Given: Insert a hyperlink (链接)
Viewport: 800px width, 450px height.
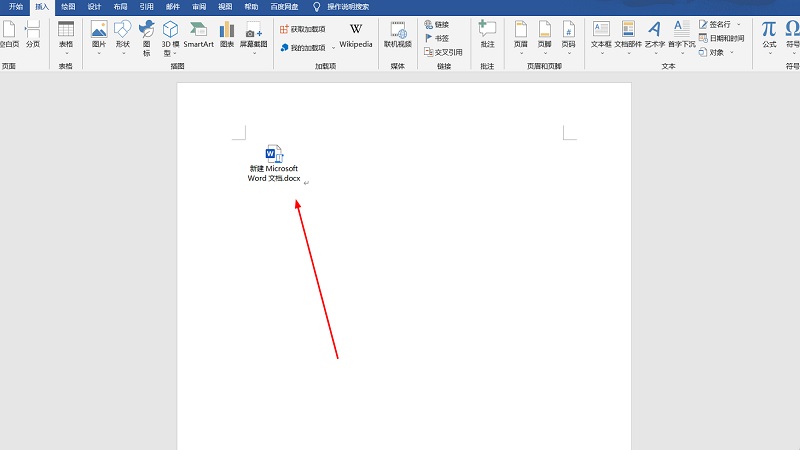Looking at the screenshot, I should pos(437,24).
